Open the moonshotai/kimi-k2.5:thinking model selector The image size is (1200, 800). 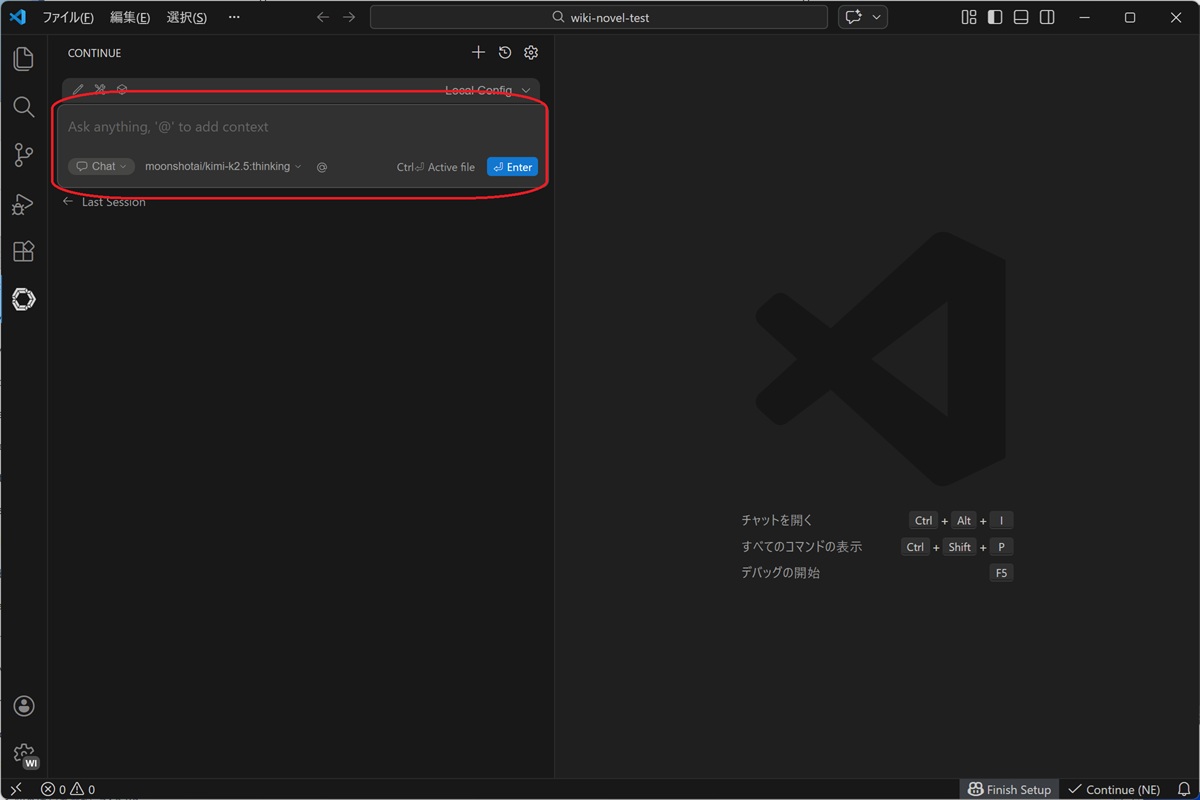tap(223, 167)
